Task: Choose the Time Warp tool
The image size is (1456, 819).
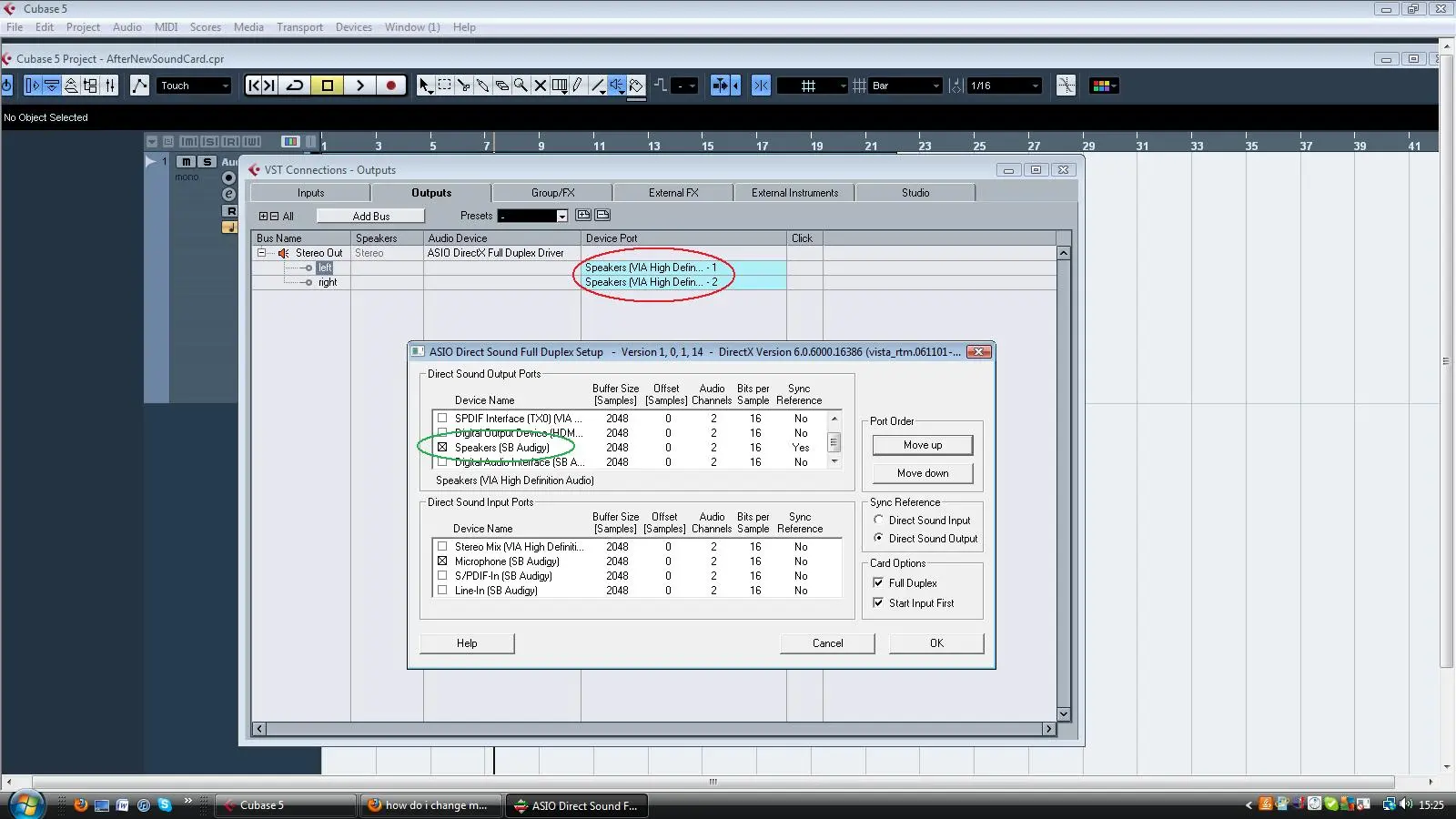Action: pyautogui.click(x=560, y=86)
